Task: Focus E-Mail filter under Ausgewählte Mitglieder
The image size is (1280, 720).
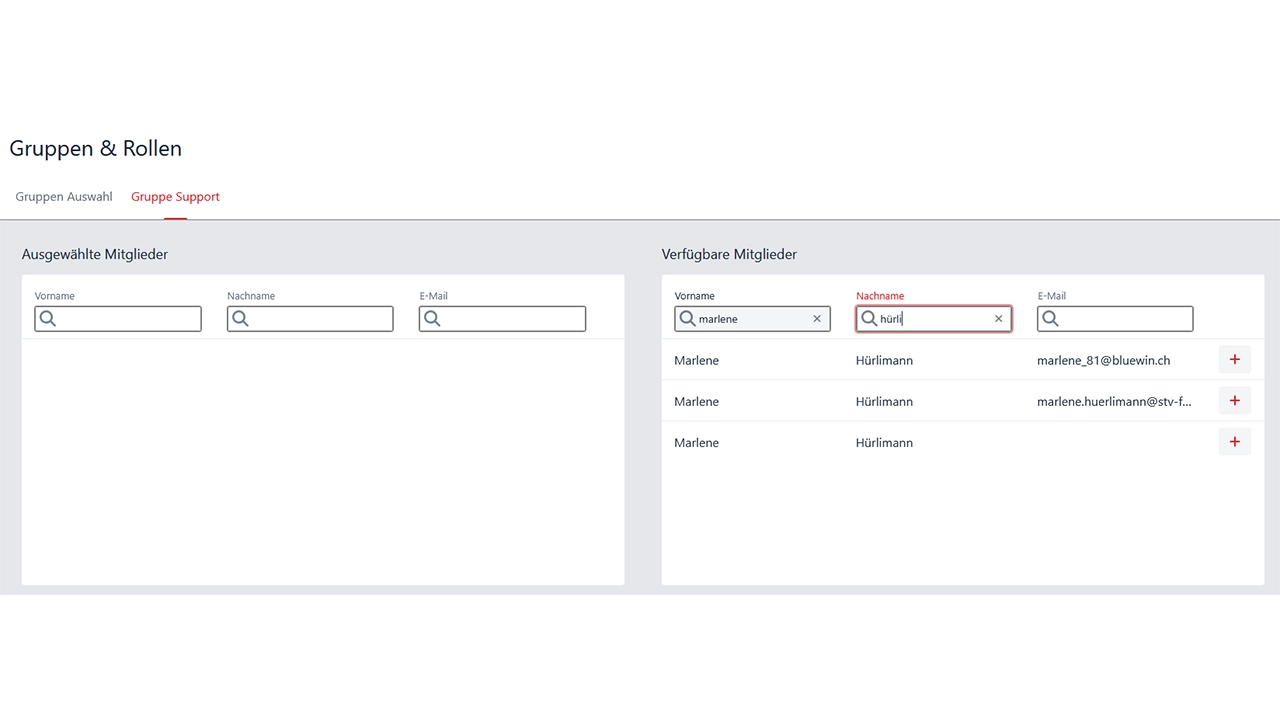Action: point(502,319)
